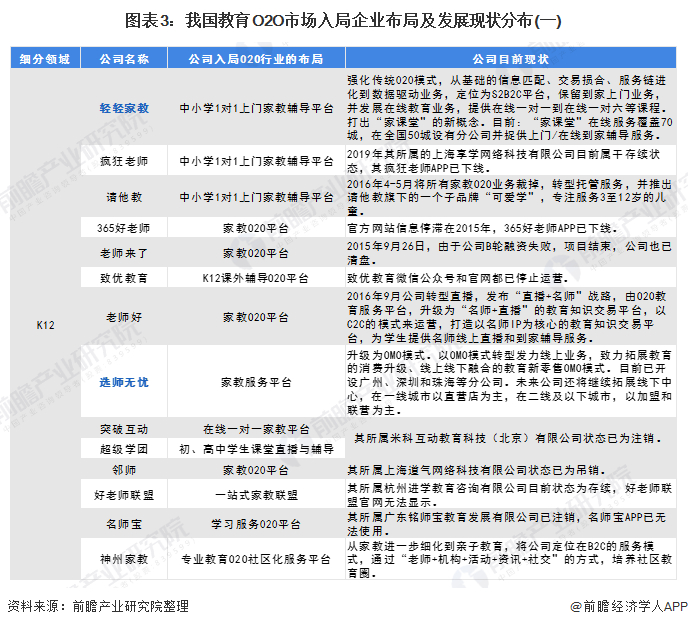Click the 选师无忧 status about OMO模式

510,382
